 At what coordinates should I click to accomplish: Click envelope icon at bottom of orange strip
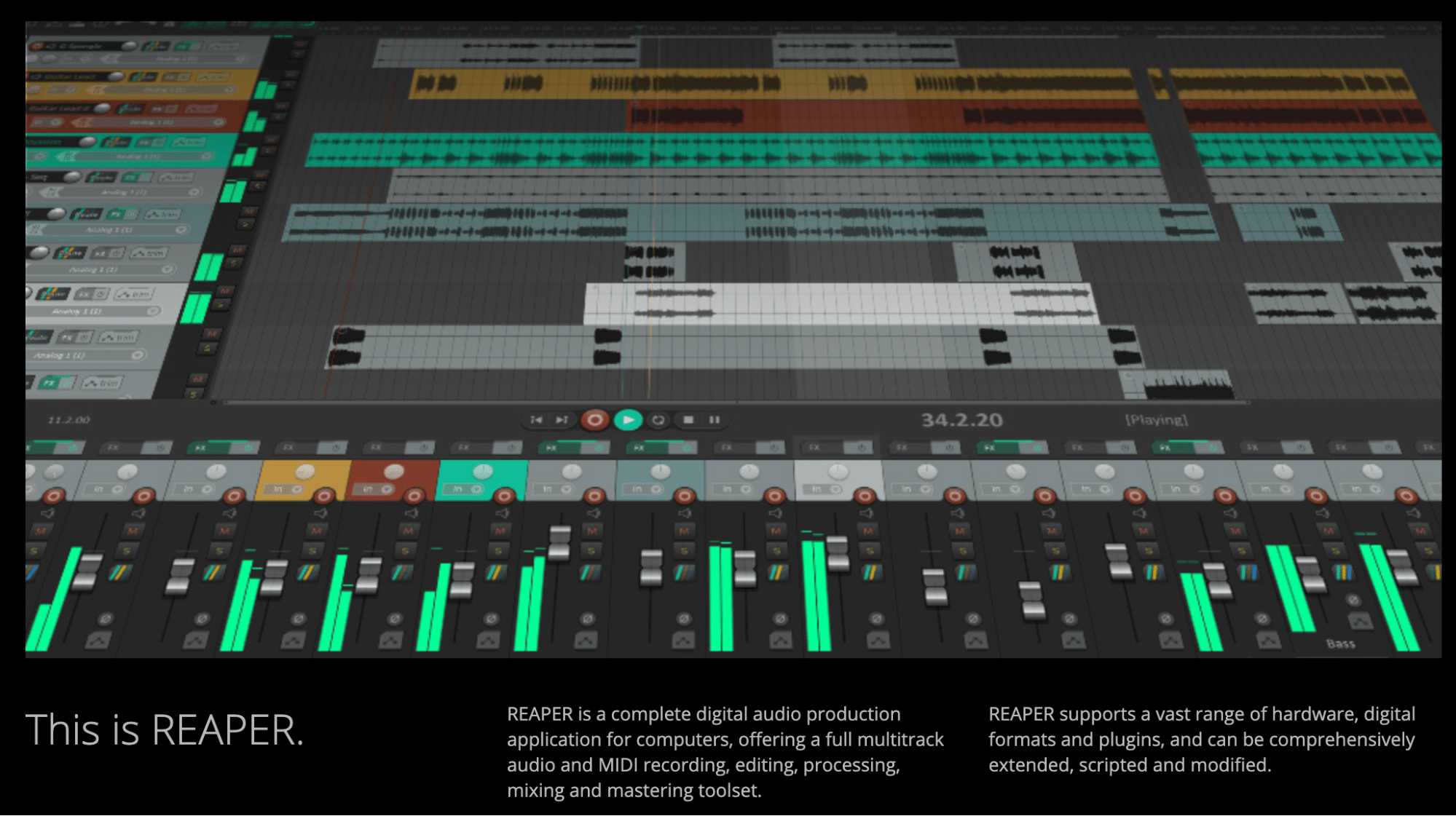294,640
